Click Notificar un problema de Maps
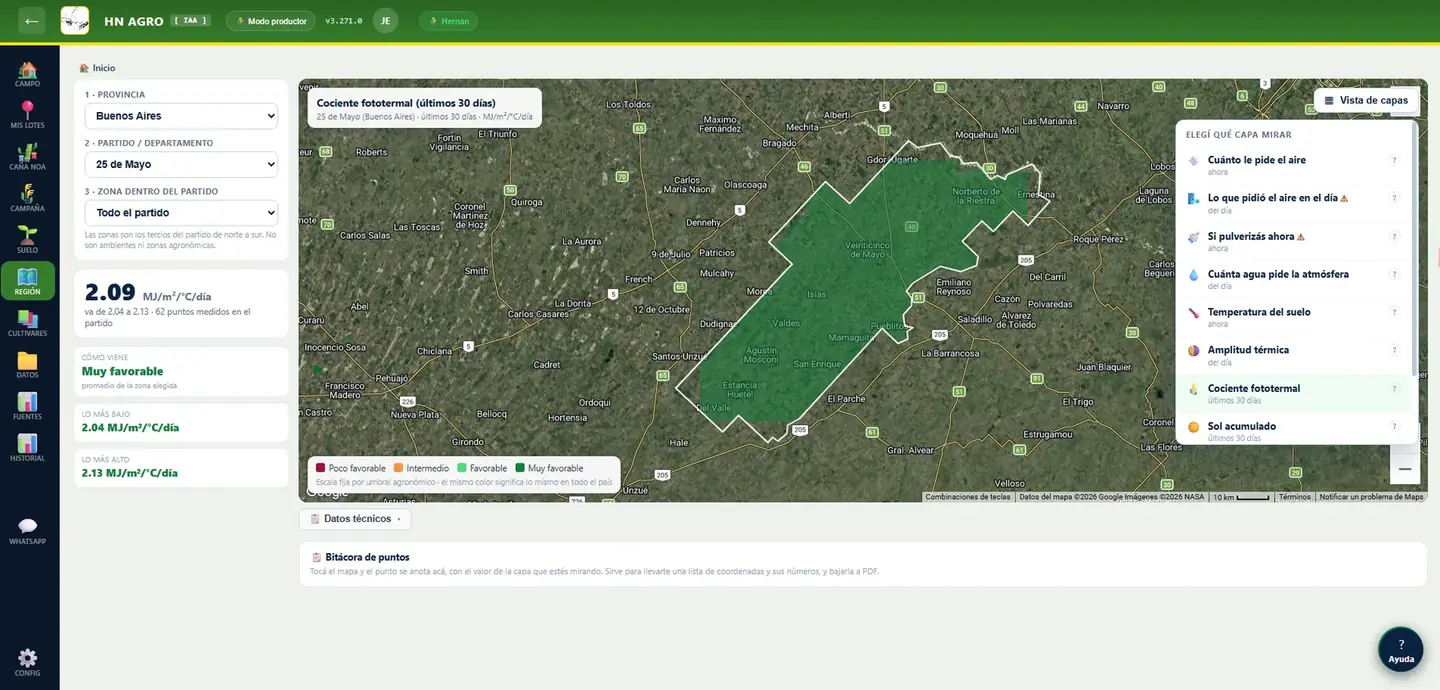 pyautogui.click(x=1371, y=497)
